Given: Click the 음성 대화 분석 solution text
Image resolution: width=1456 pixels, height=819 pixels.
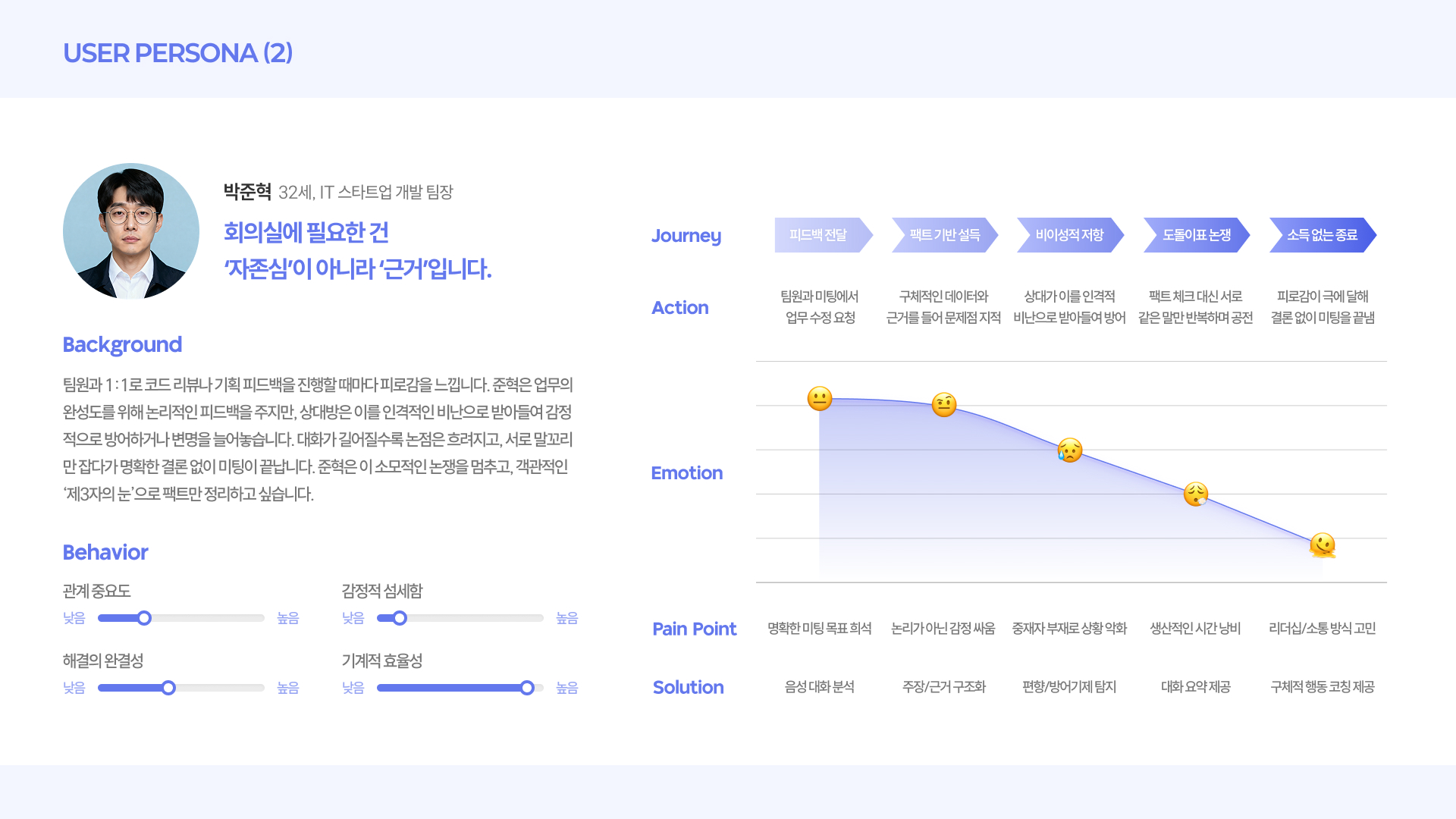Looking at the screenshot, I should click(819, 687).
